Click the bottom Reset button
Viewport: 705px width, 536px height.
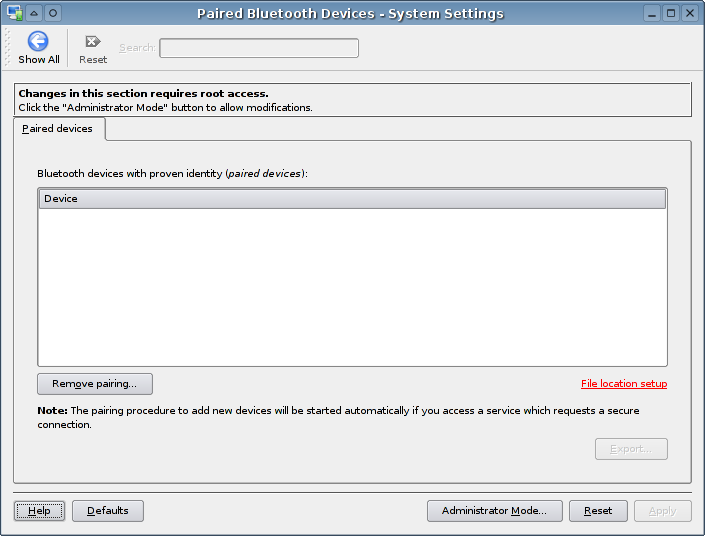point(598,511)
